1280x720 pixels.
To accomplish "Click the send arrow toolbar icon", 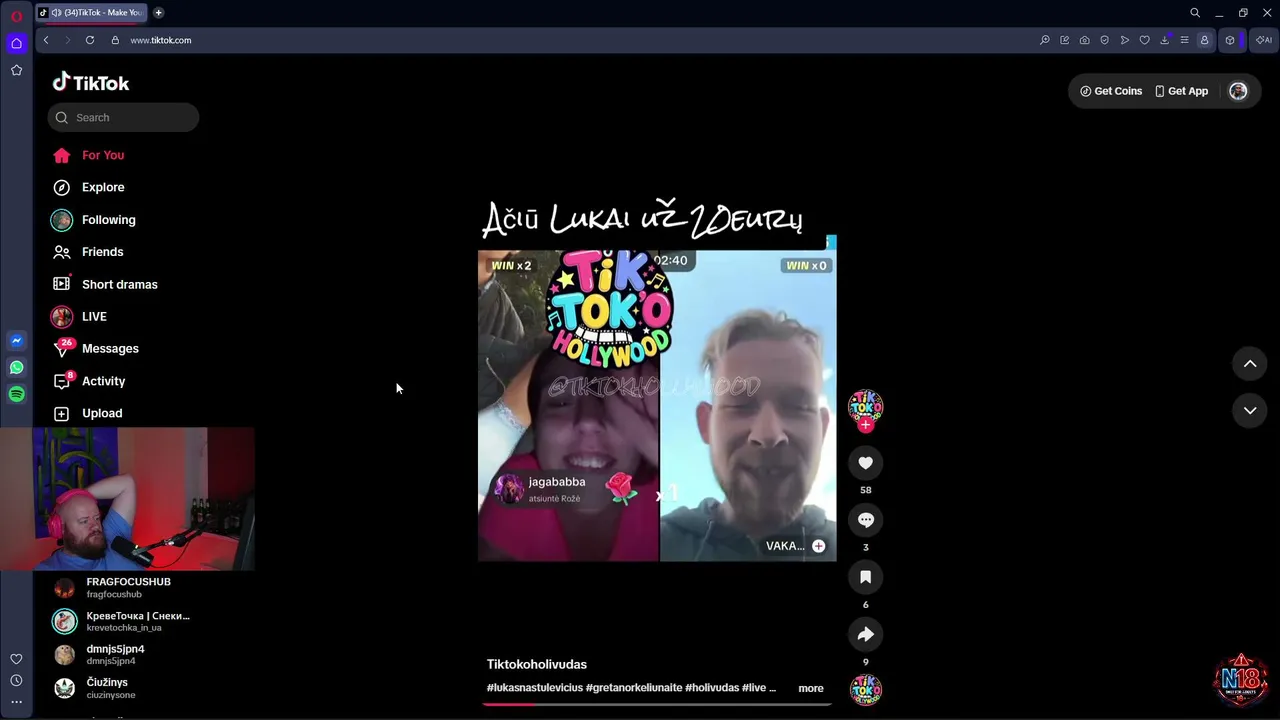I will [1125, 40].
